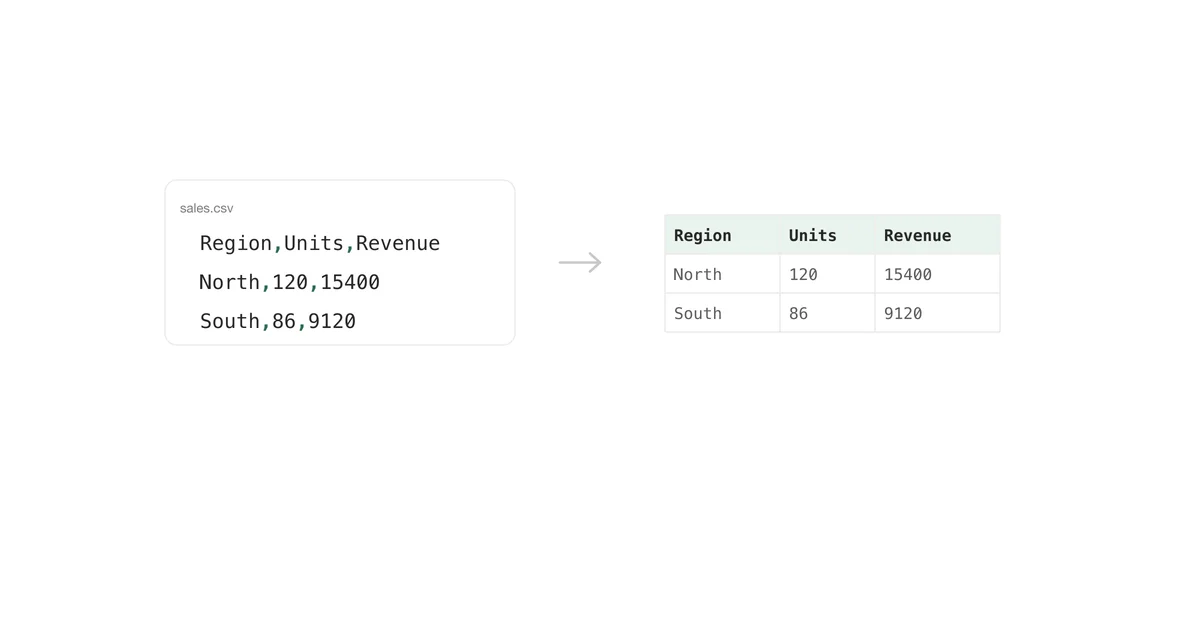The image size is (1200, 630).
Task: Select the CSV line "Region,Units,Revenue"
Action: point(320,243)
